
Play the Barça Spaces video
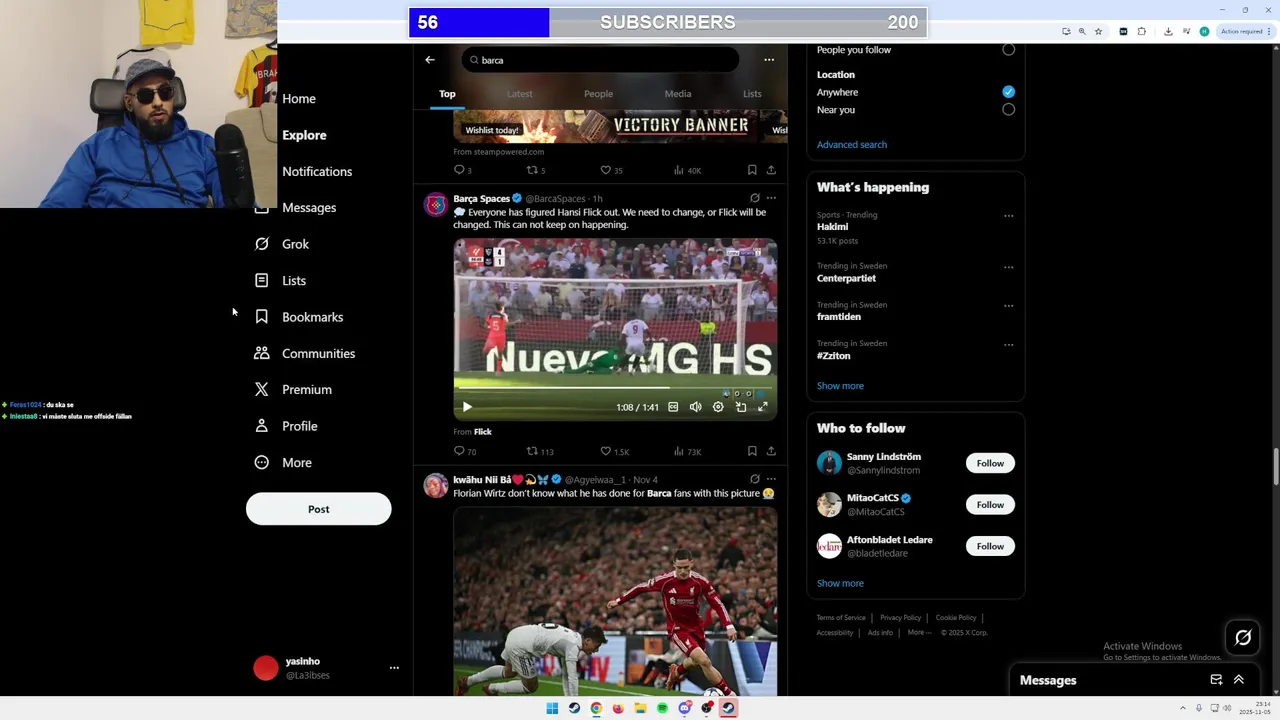pyautogui.click(x=467, y=407)
